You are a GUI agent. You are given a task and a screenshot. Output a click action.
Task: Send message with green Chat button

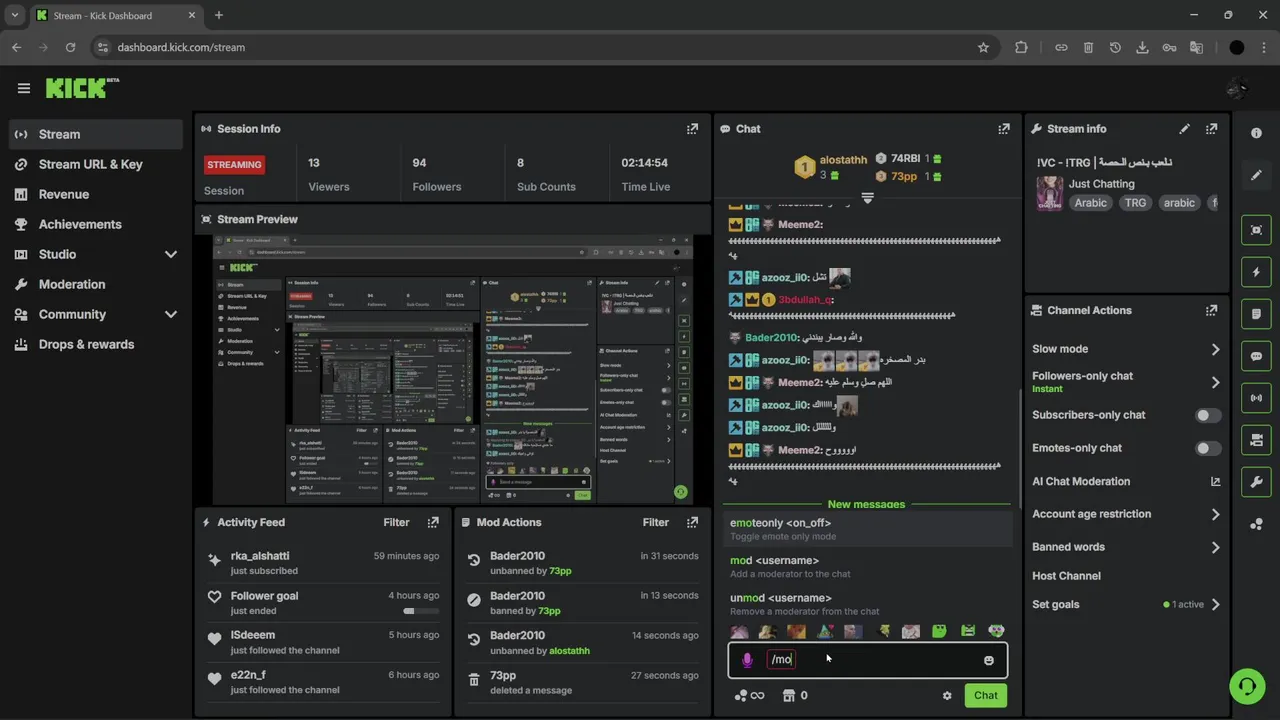[986, 696]
